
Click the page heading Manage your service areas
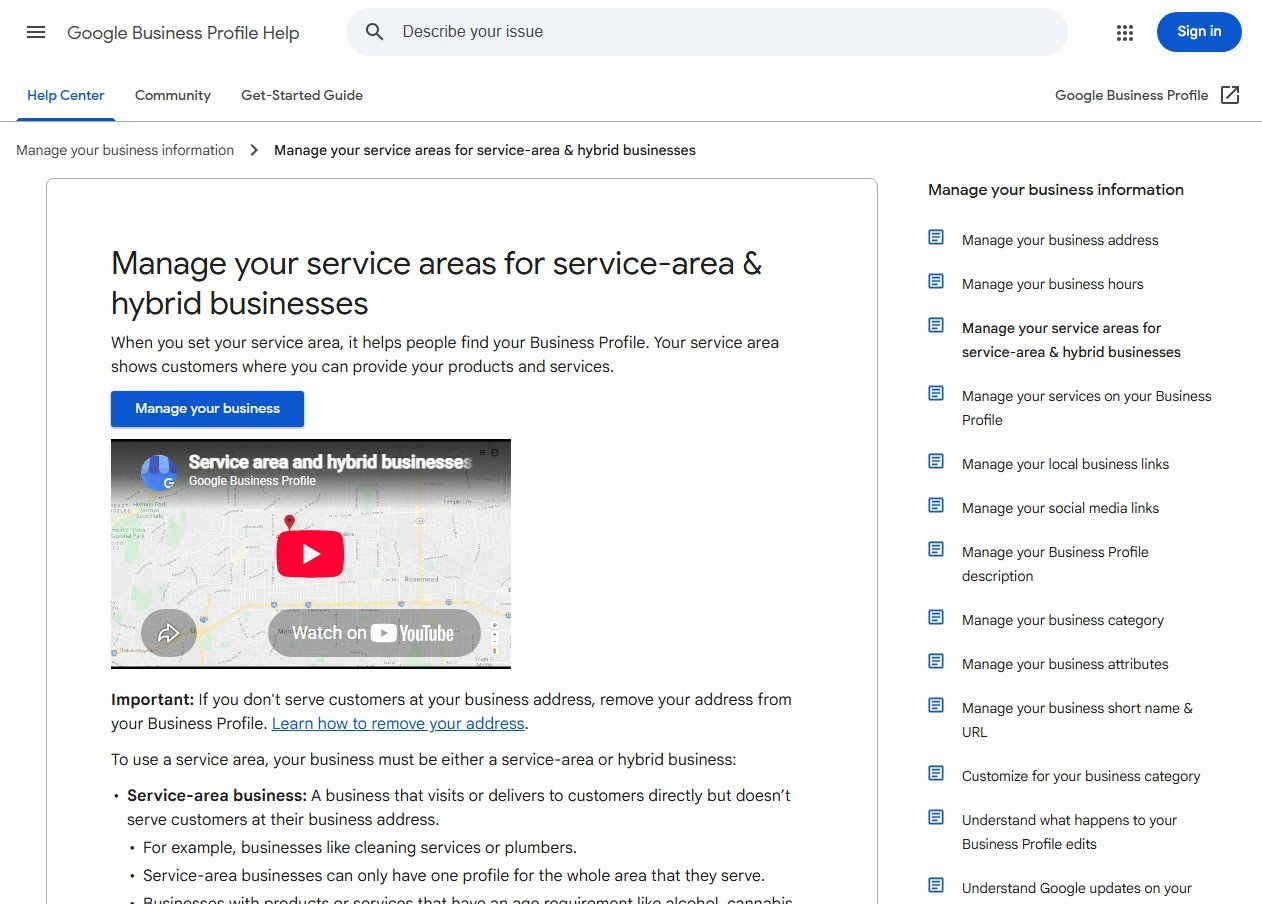click(436, 283)
